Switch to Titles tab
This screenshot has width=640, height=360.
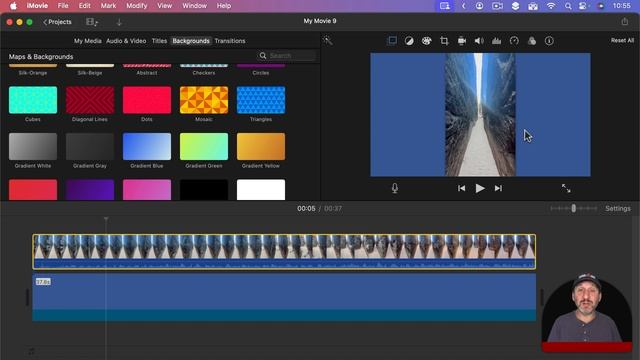click(x=159, y=41)
